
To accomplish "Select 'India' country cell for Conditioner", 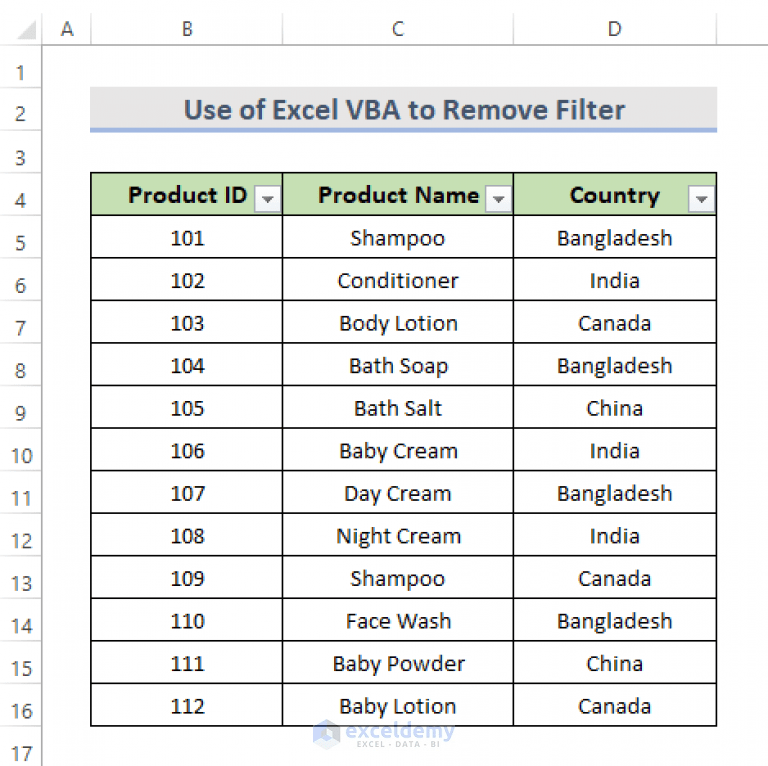I will tap(615, 280).
